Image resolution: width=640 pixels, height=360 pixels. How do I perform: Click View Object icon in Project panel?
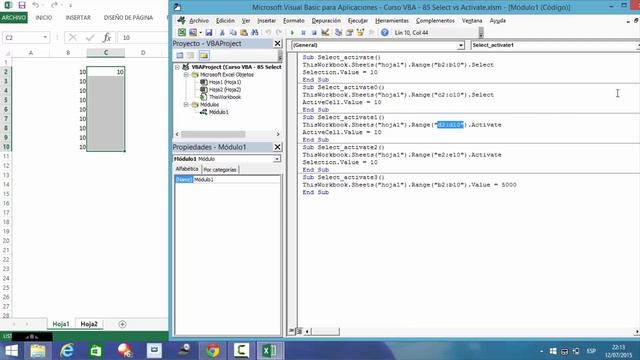click(191, 56)
